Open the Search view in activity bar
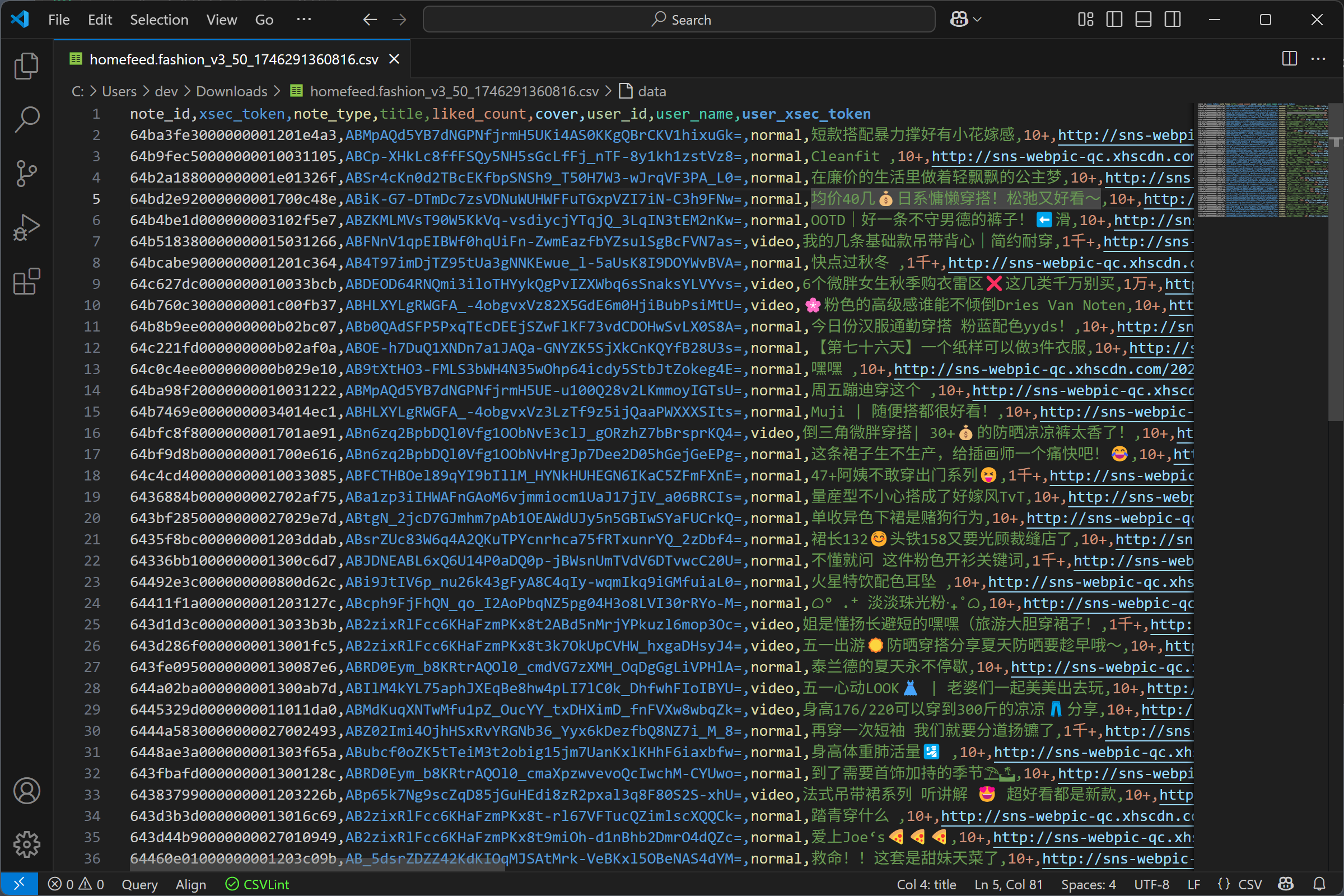Viewport: 1344px width, 896px height. (x=26, y=119)
